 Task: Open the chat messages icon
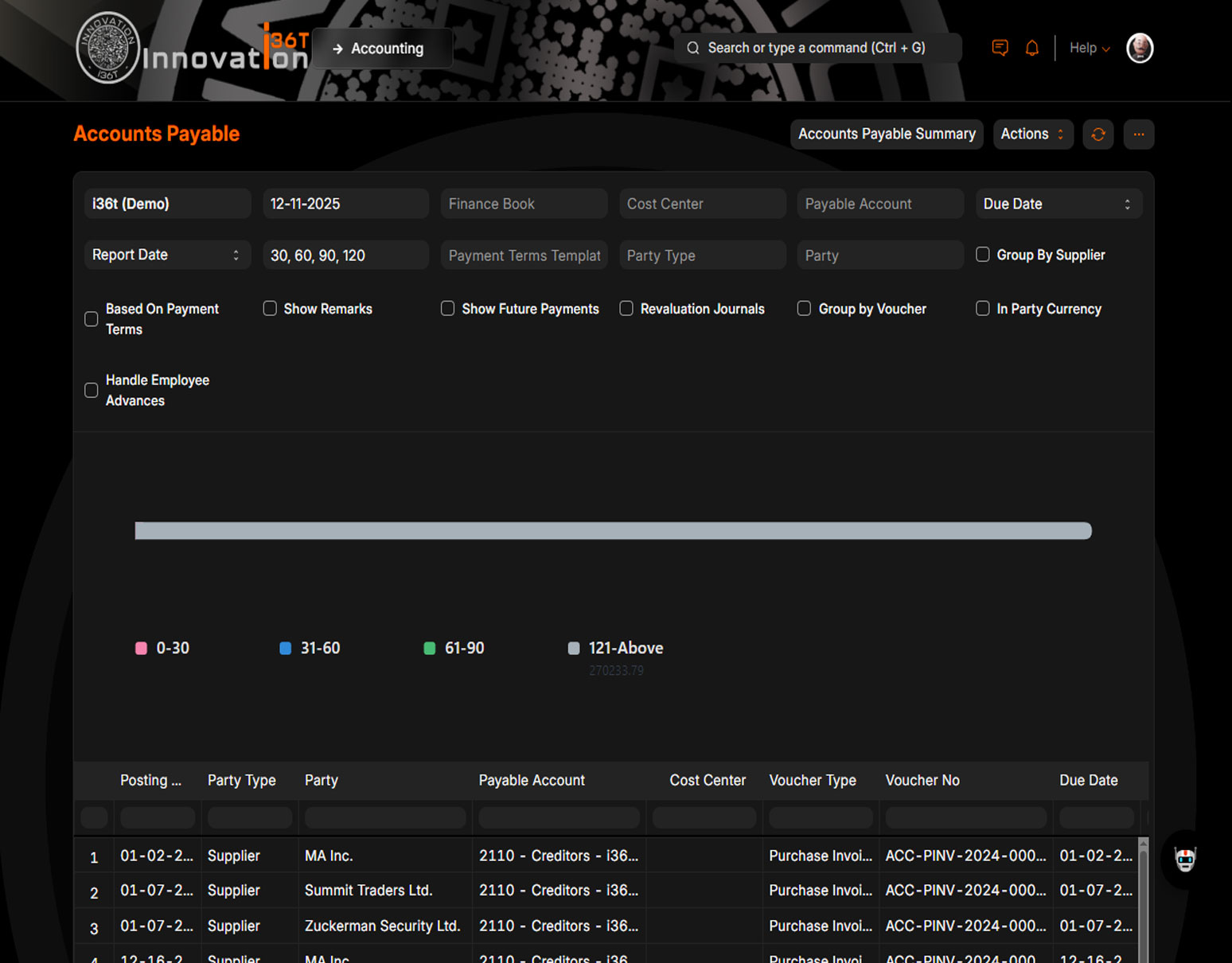(x=1000, y=48)
